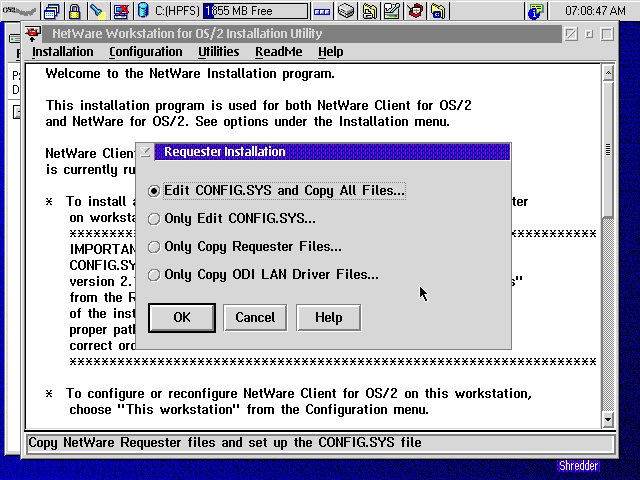Open the Requester Installation dialog system menu
The image size is (640, 480).
(145, 152)
